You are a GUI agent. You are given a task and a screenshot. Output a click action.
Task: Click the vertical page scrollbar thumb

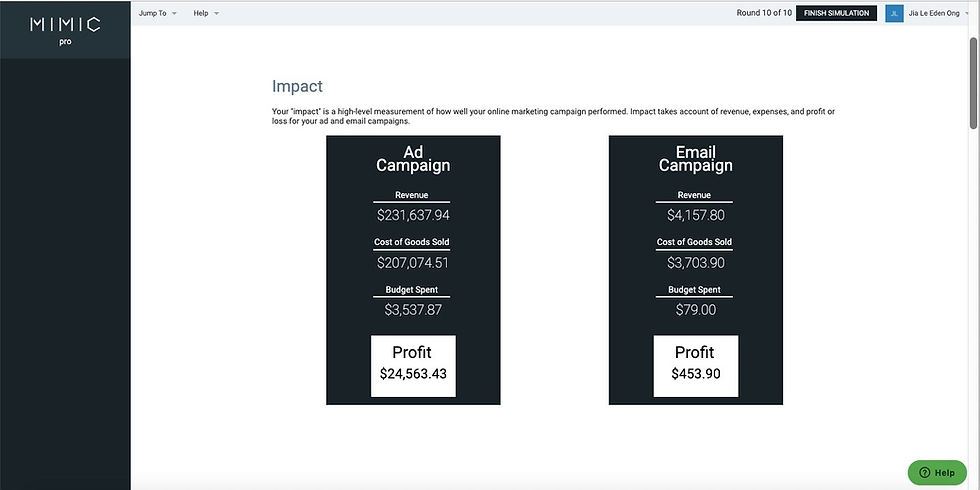point(974,82)
